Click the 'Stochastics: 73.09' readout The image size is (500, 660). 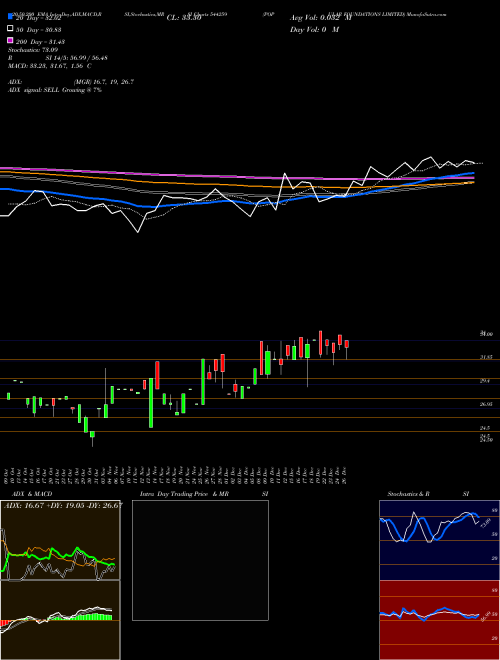[x=33, y=50]
